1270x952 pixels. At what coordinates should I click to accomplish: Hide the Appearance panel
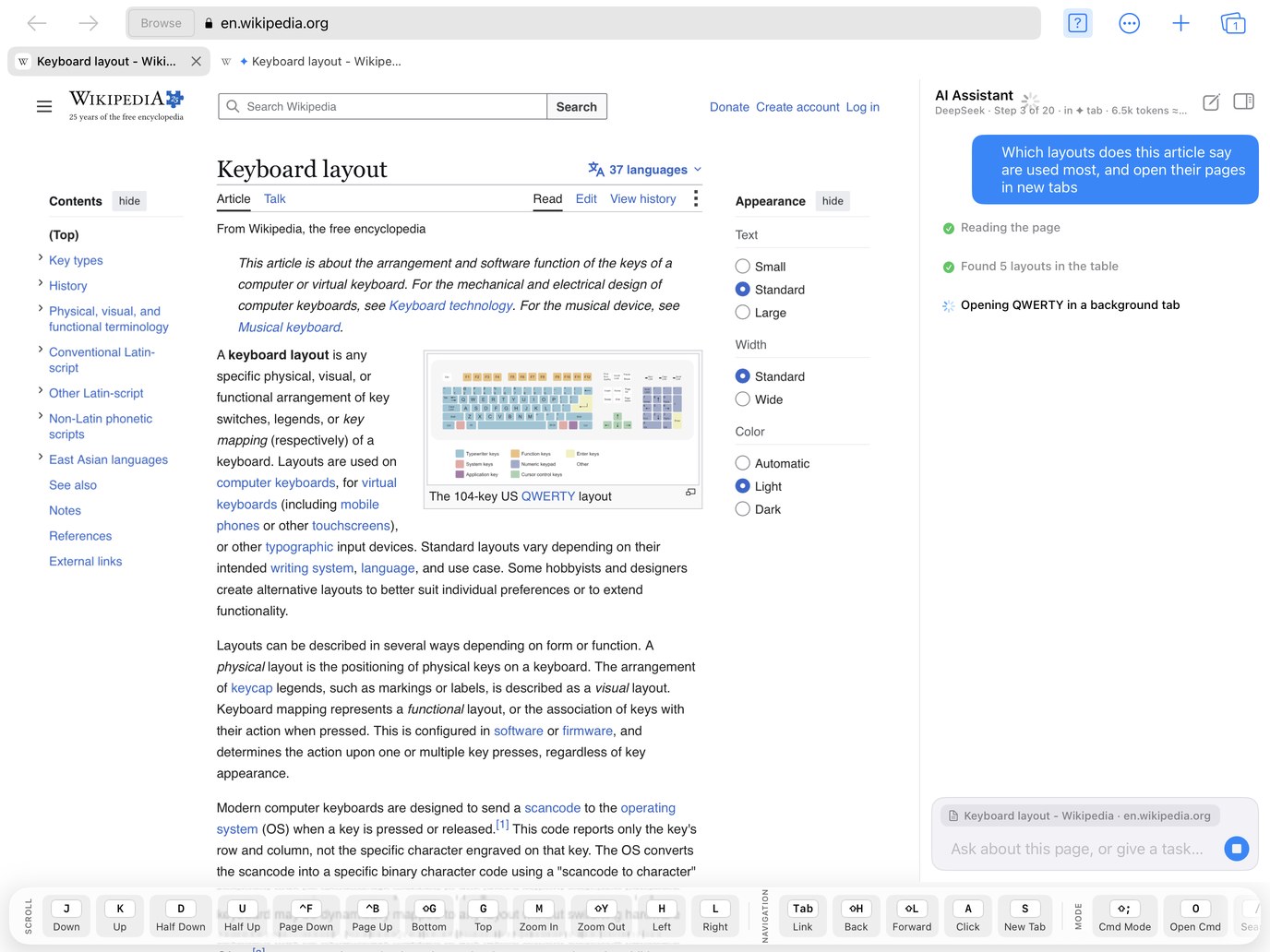(x=833, y=201)
